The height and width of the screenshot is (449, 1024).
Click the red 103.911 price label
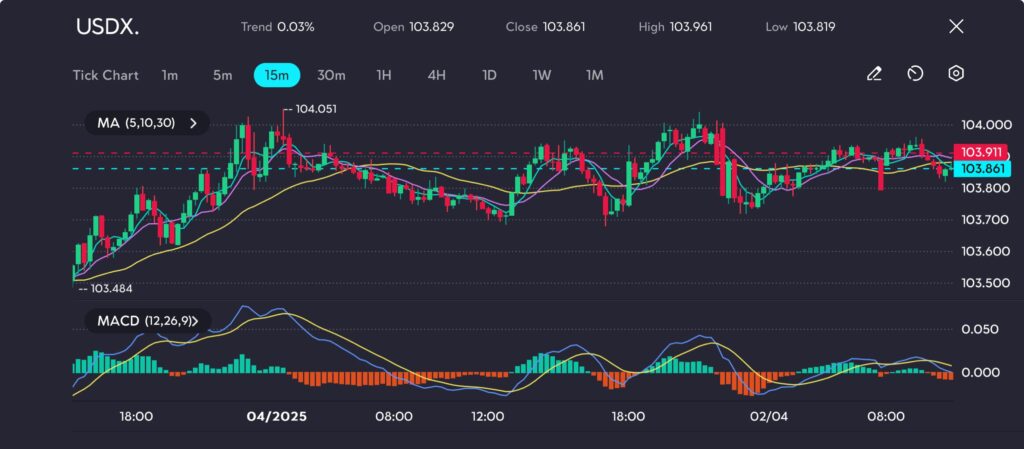pos(978,152)
